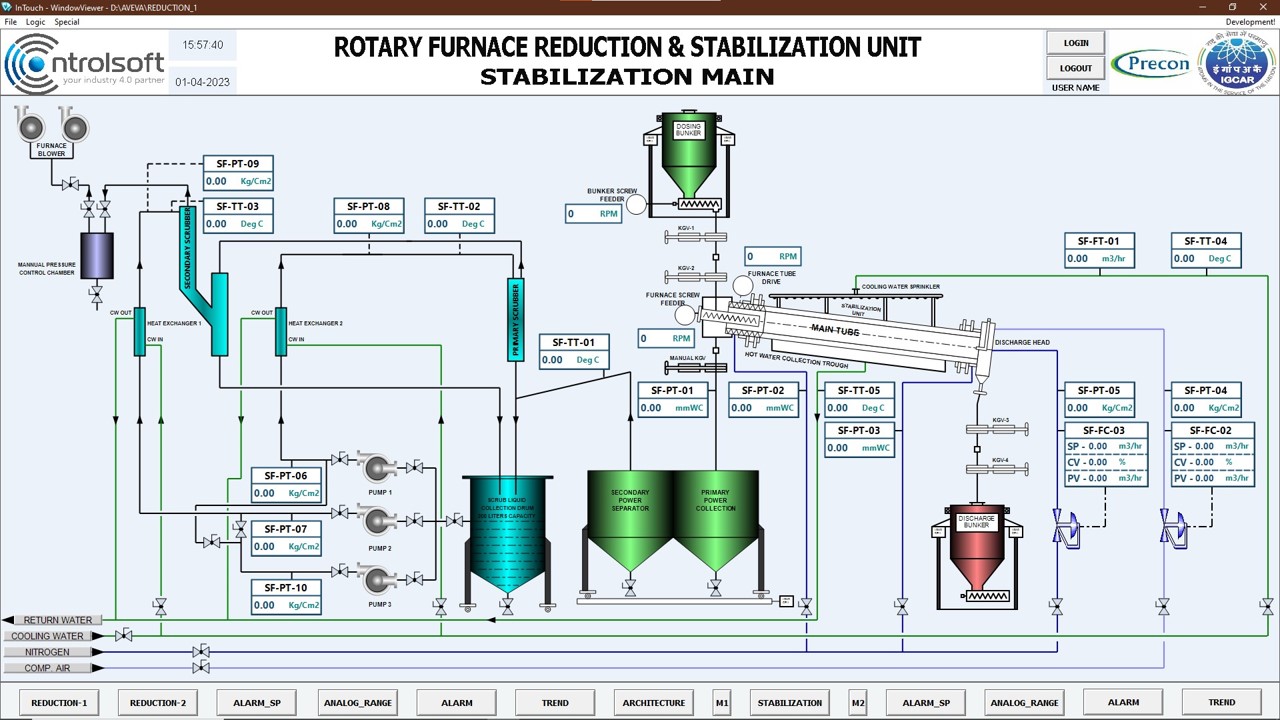Viewport: 1280px width, 720px height.
Task: Click the SP value in SF-FC-03
Action: tap(1104, 446)
